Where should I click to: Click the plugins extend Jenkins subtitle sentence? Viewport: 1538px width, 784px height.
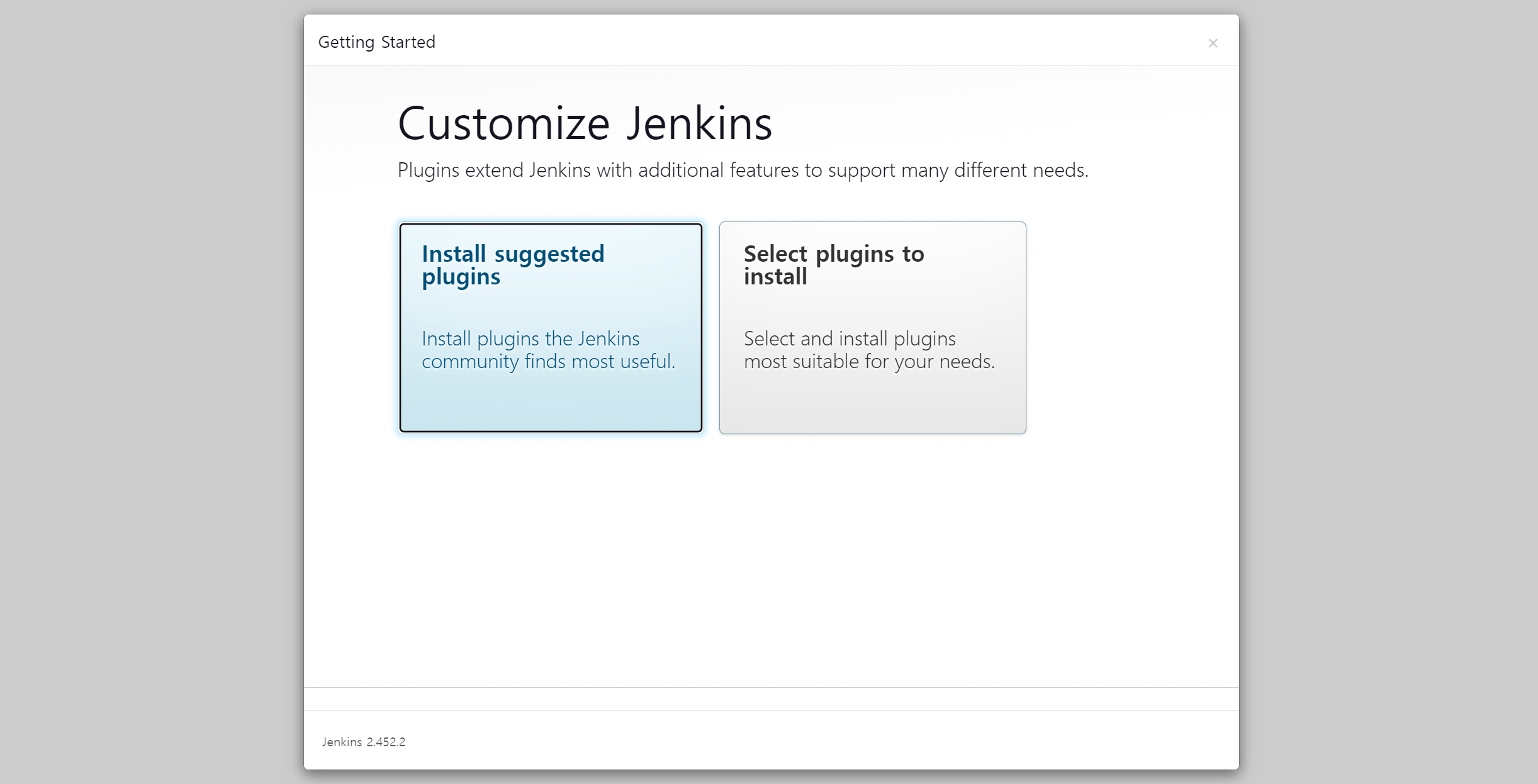[743, 170]
